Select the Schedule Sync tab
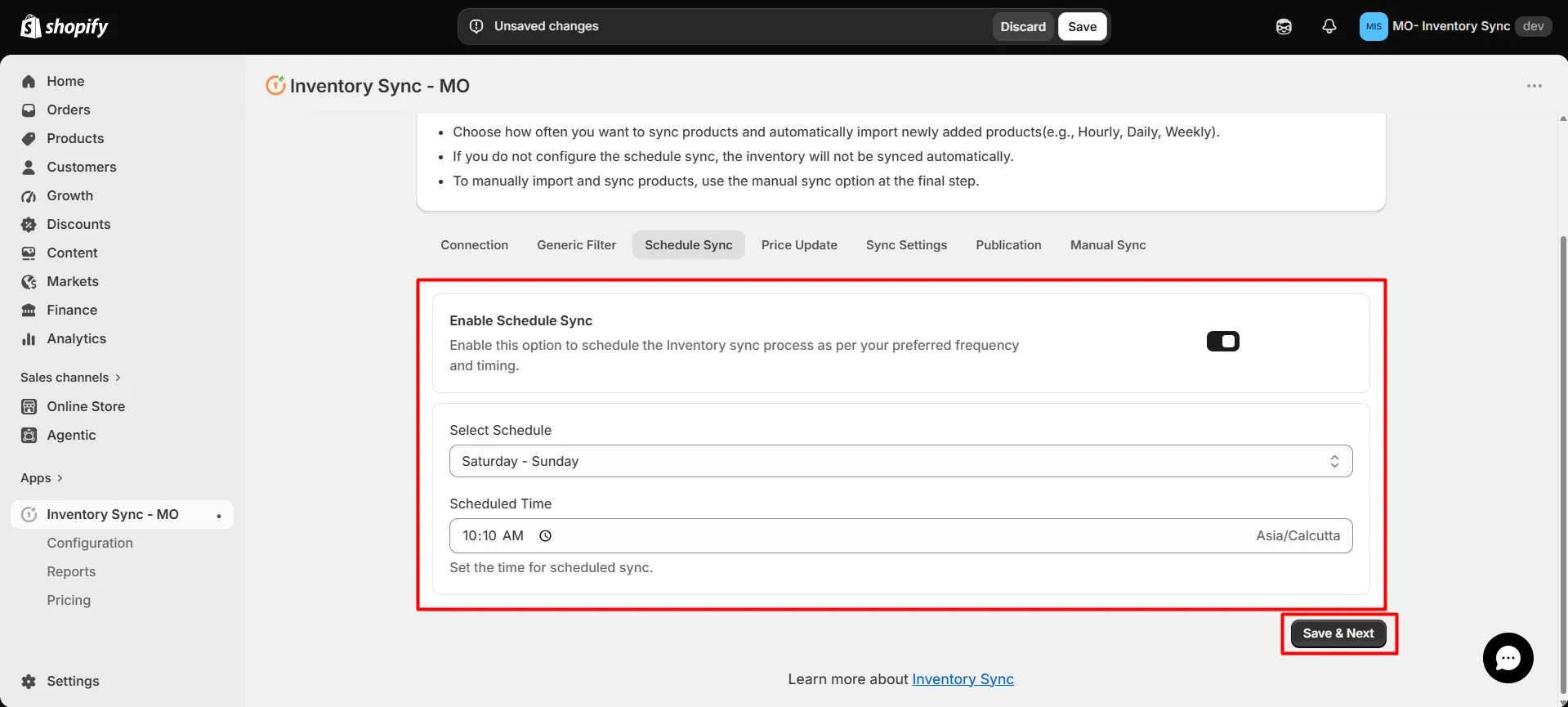Viewport: 1568px width, 707px height. pyautogui.click(x=688, y=245)
